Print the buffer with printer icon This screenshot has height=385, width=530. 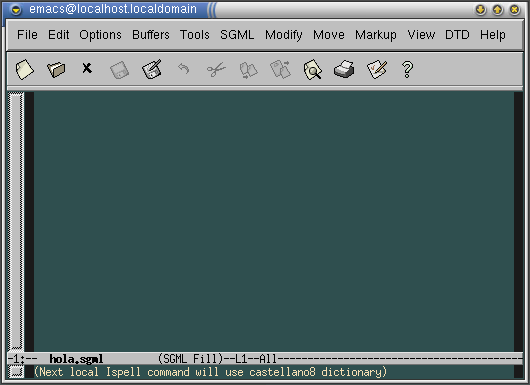click(x=344, y=69)
